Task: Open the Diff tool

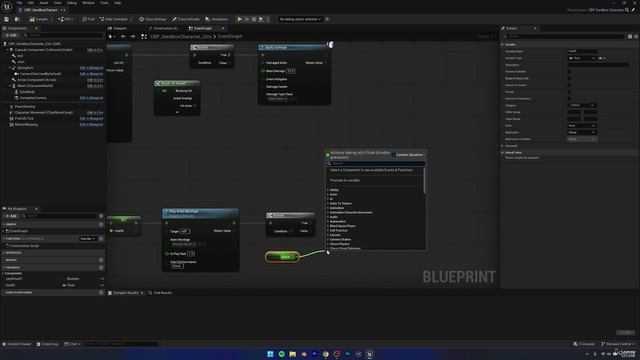Action: [x=65, y=19]
